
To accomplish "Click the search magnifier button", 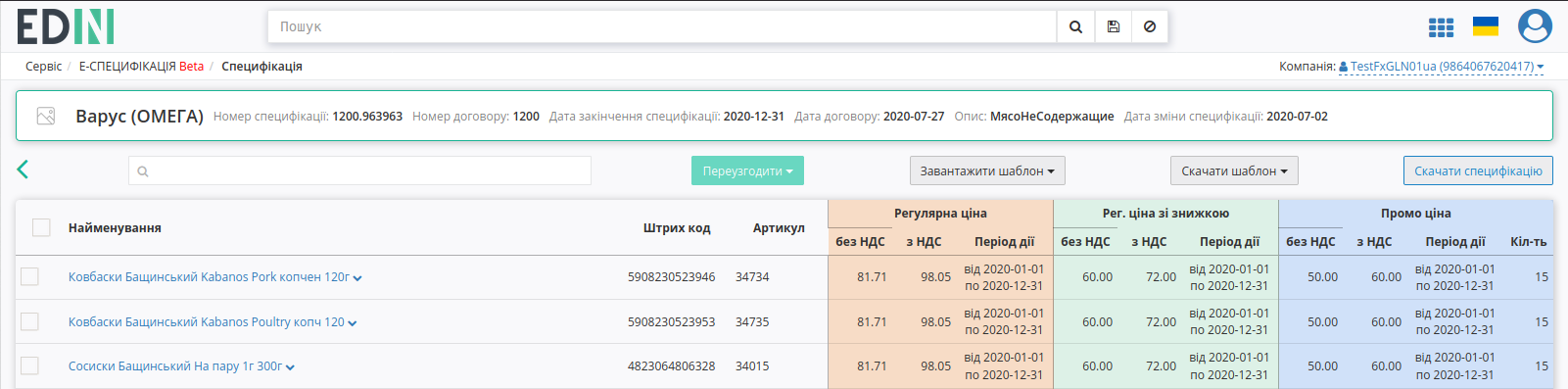I will (x=1075, y=27).
